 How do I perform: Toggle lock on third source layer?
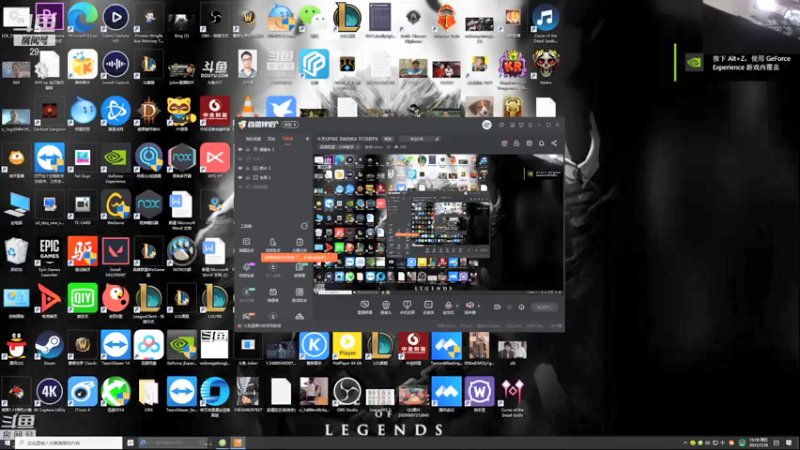248,168
